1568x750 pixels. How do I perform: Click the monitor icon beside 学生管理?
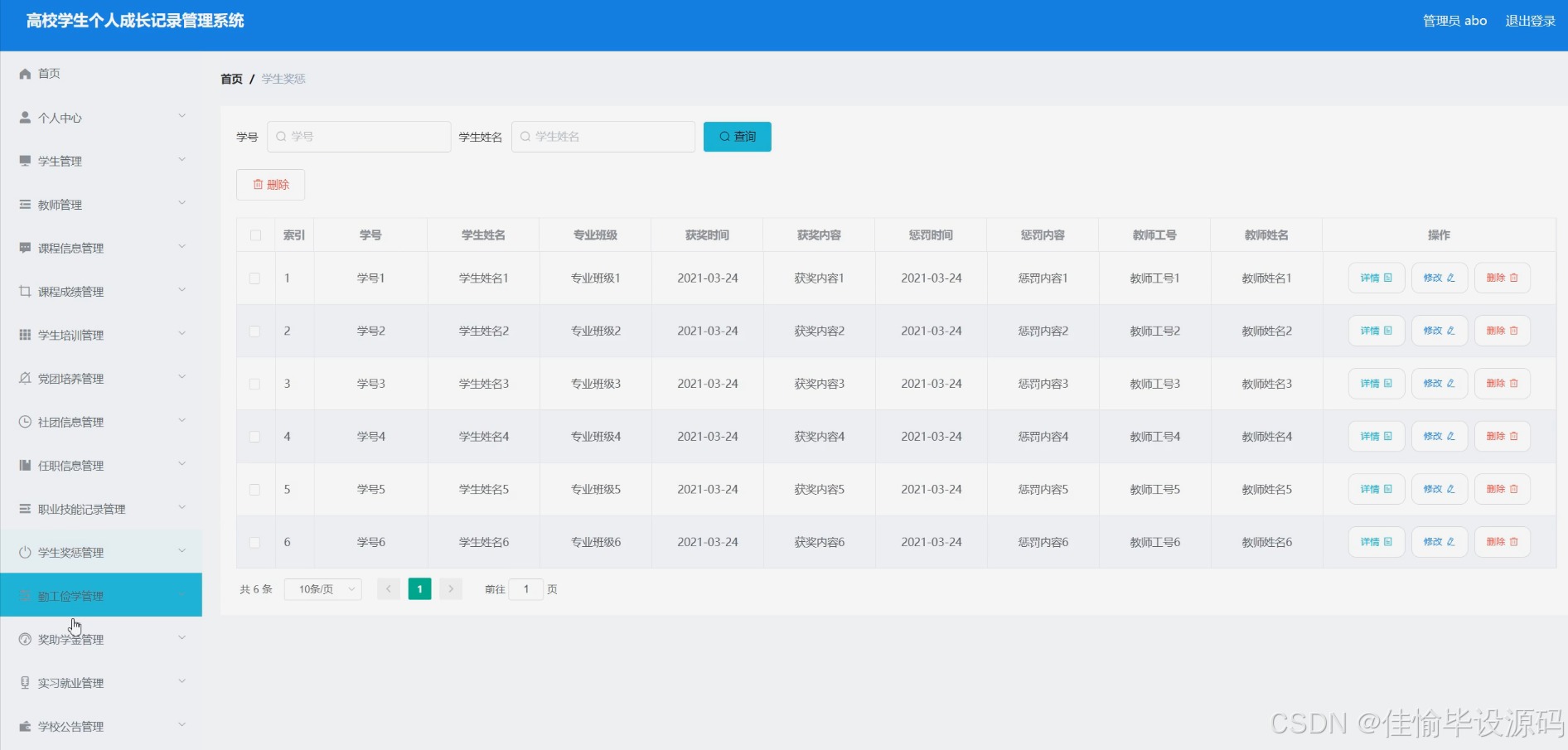25,161
